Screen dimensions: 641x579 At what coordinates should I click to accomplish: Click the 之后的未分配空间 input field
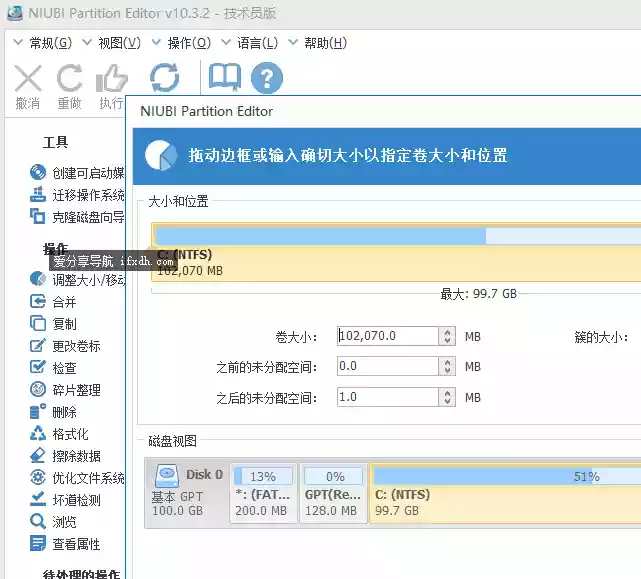pyautogui.click(x=388, y=397)
